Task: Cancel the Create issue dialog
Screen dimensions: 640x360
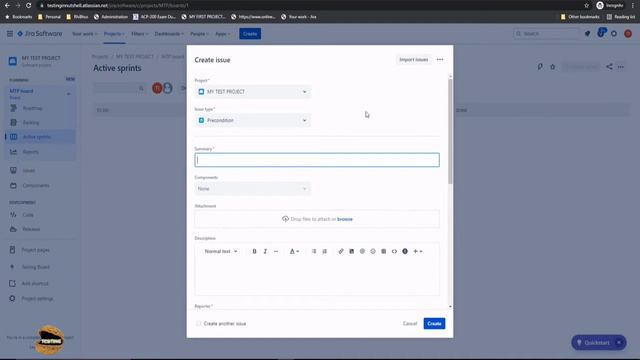Action: point(410,324)
